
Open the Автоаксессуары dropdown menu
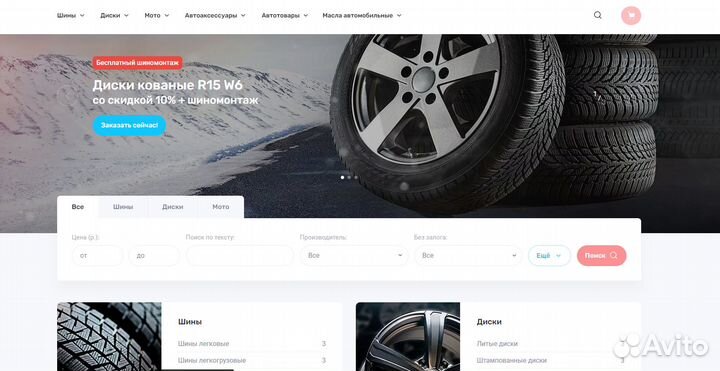(x=215, y=15)
